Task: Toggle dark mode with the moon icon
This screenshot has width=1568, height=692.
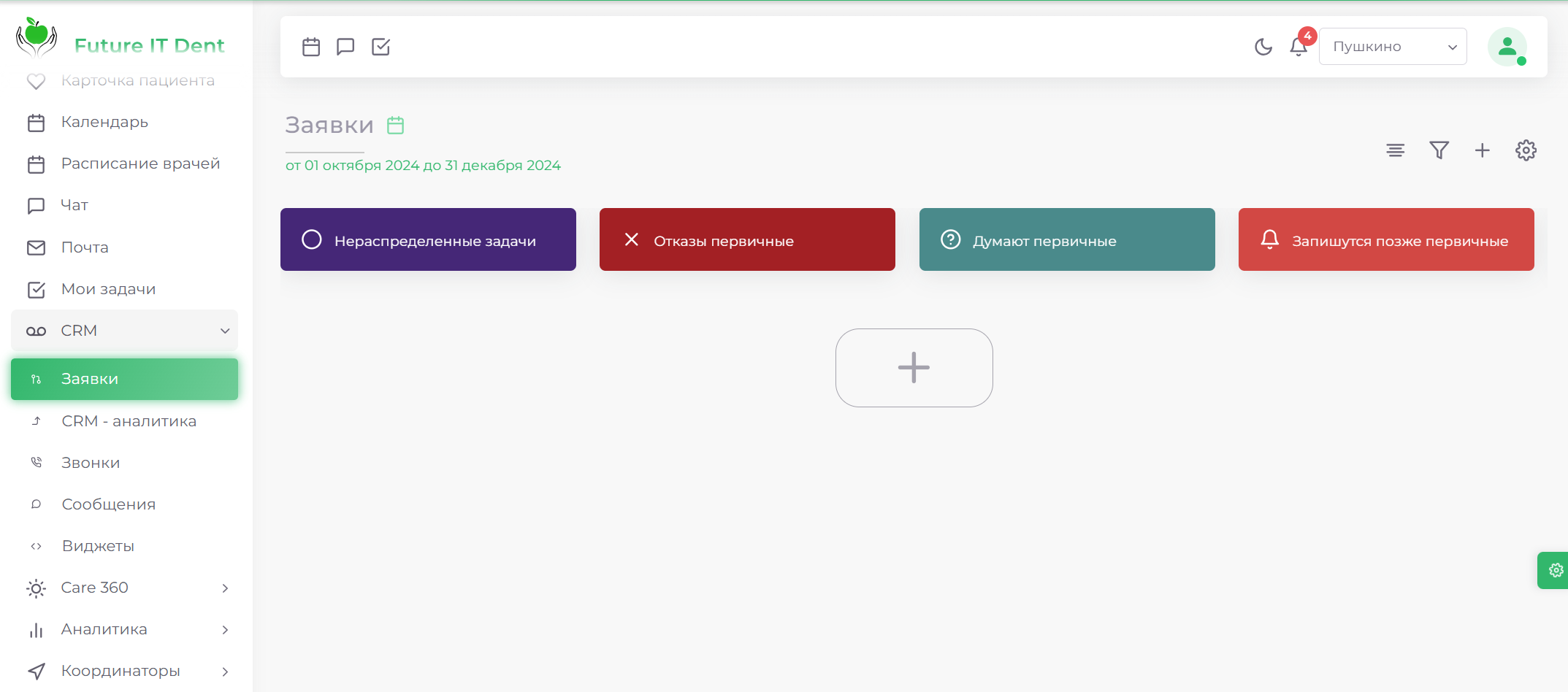Action: click(x=1263, y=47)
